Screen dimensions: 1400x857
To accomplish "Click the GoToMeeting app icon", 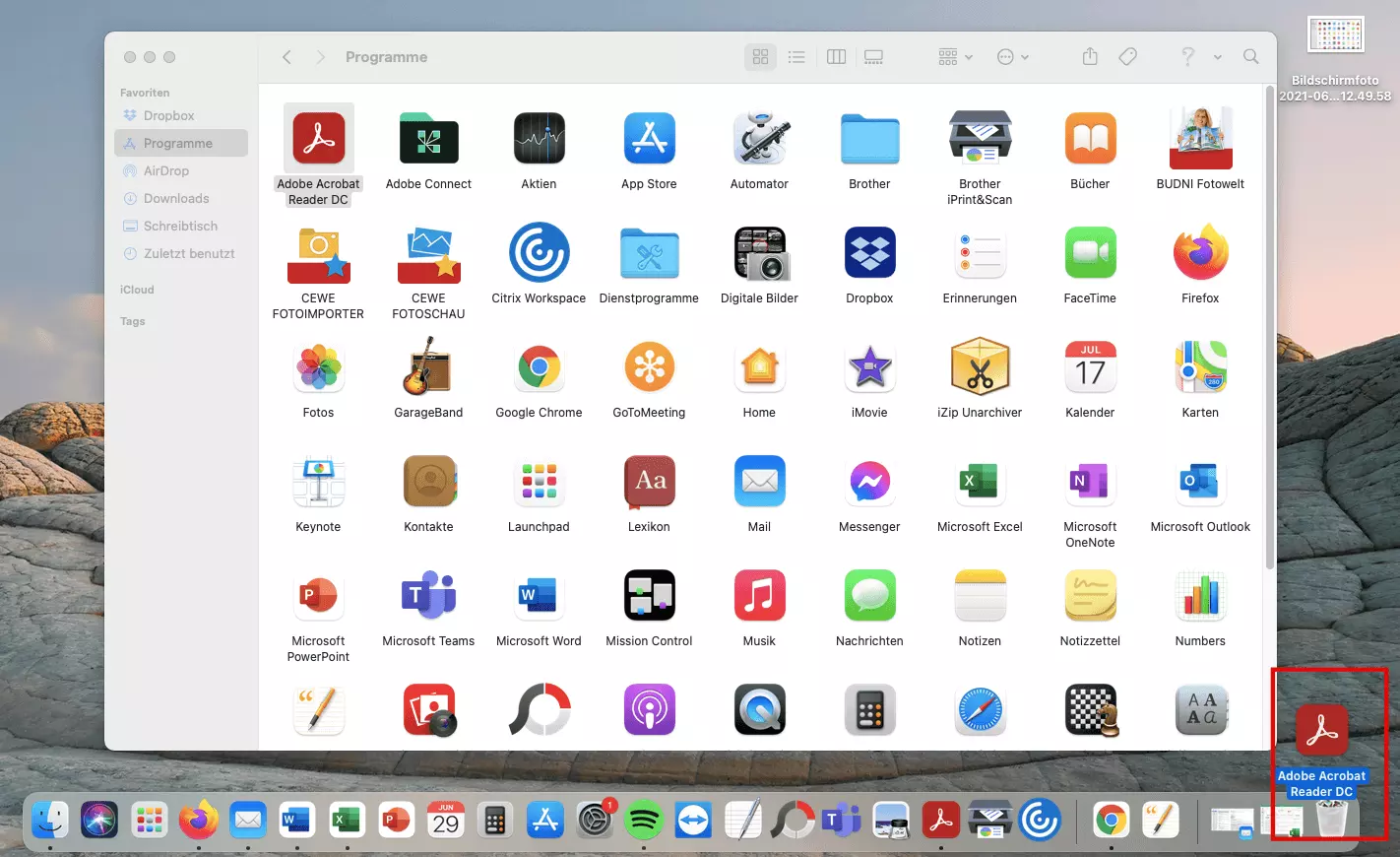I will coord(649,367).
